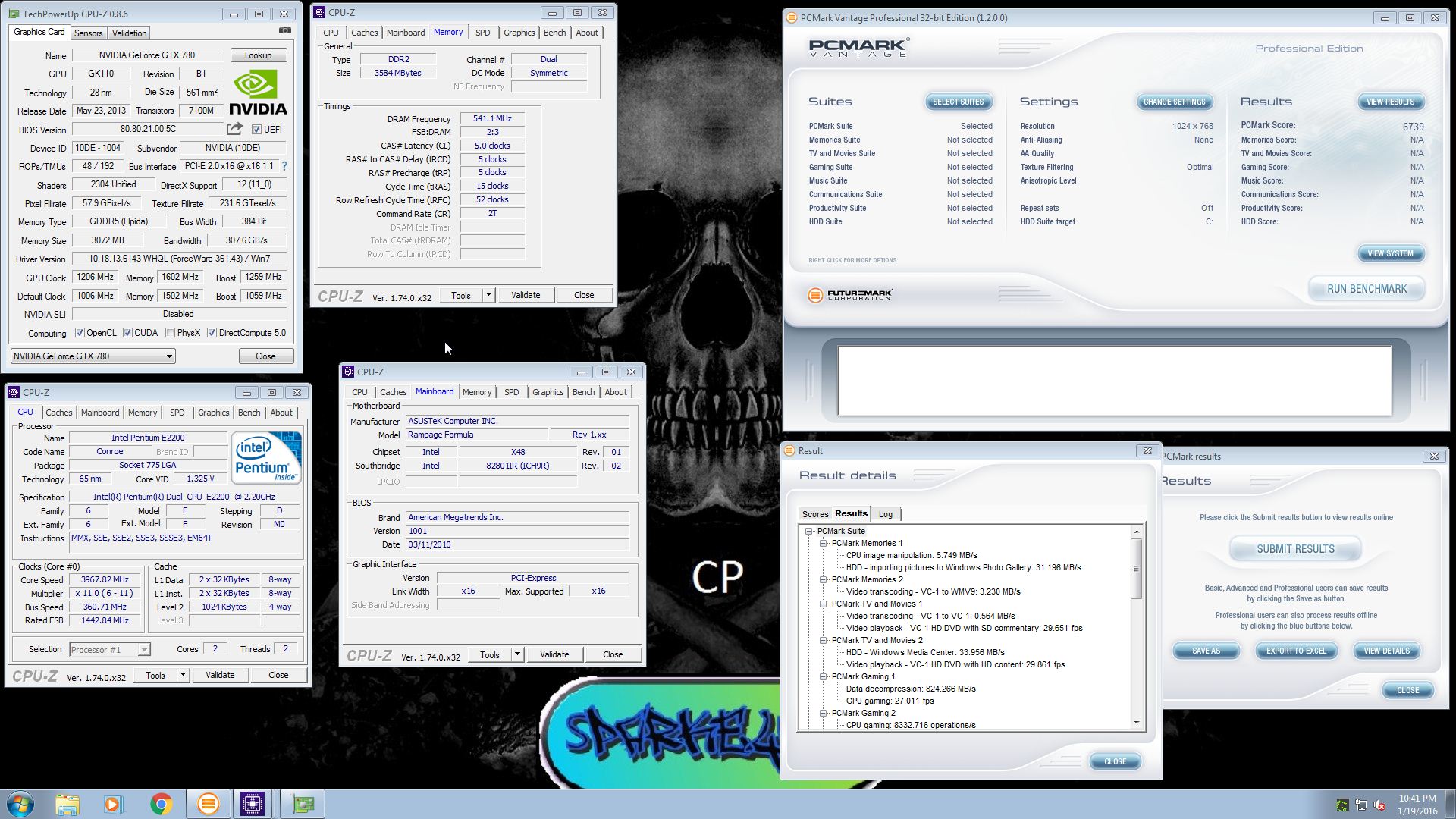
Task: Open the Tools dropdown arrow in CPU-Z CPU window
Action: pyautogui.click(x=183, y=675)
